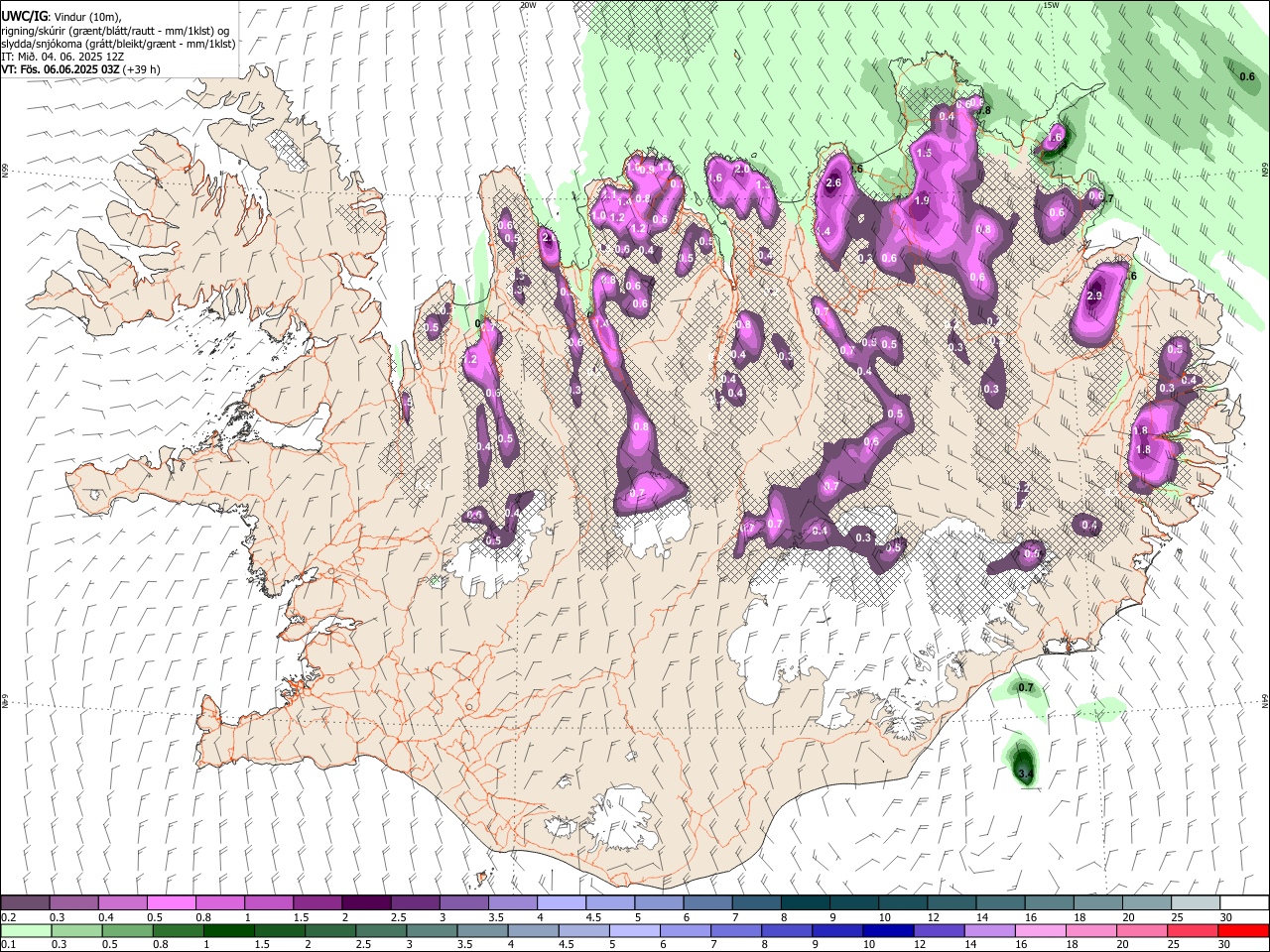
Task: Click the '0.1' label on the lower rain scale
Action: tap(7, 945)
